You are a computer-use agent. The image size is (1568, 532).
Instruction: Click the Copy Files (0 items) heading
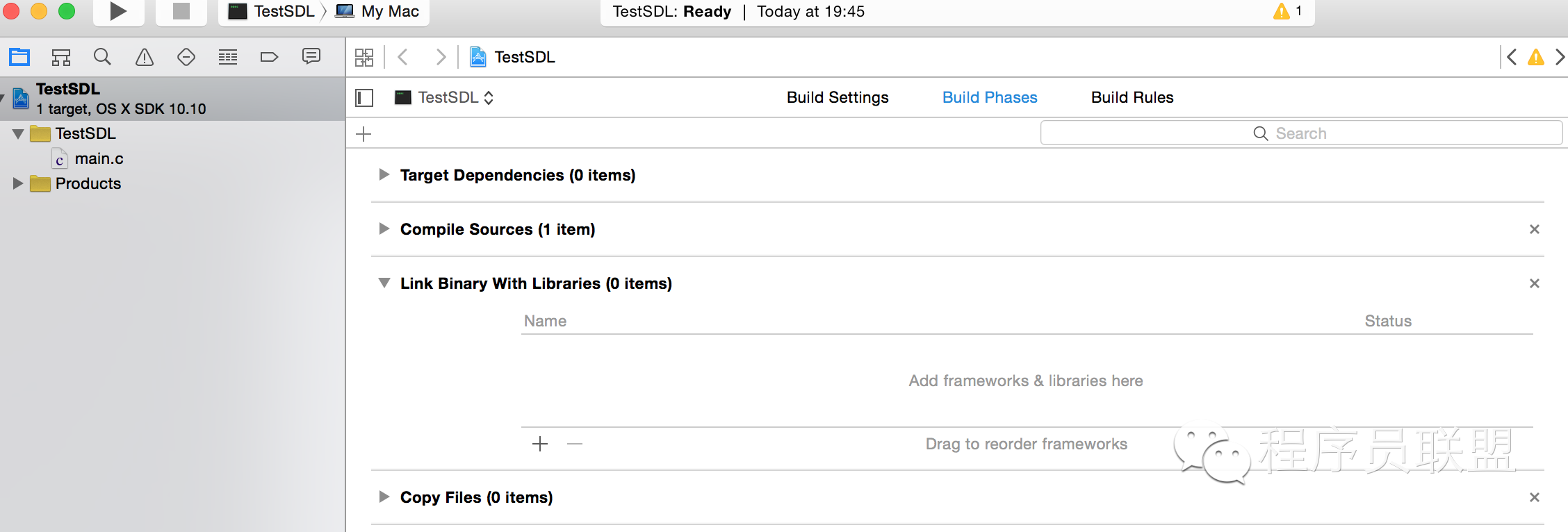[476, 497]
